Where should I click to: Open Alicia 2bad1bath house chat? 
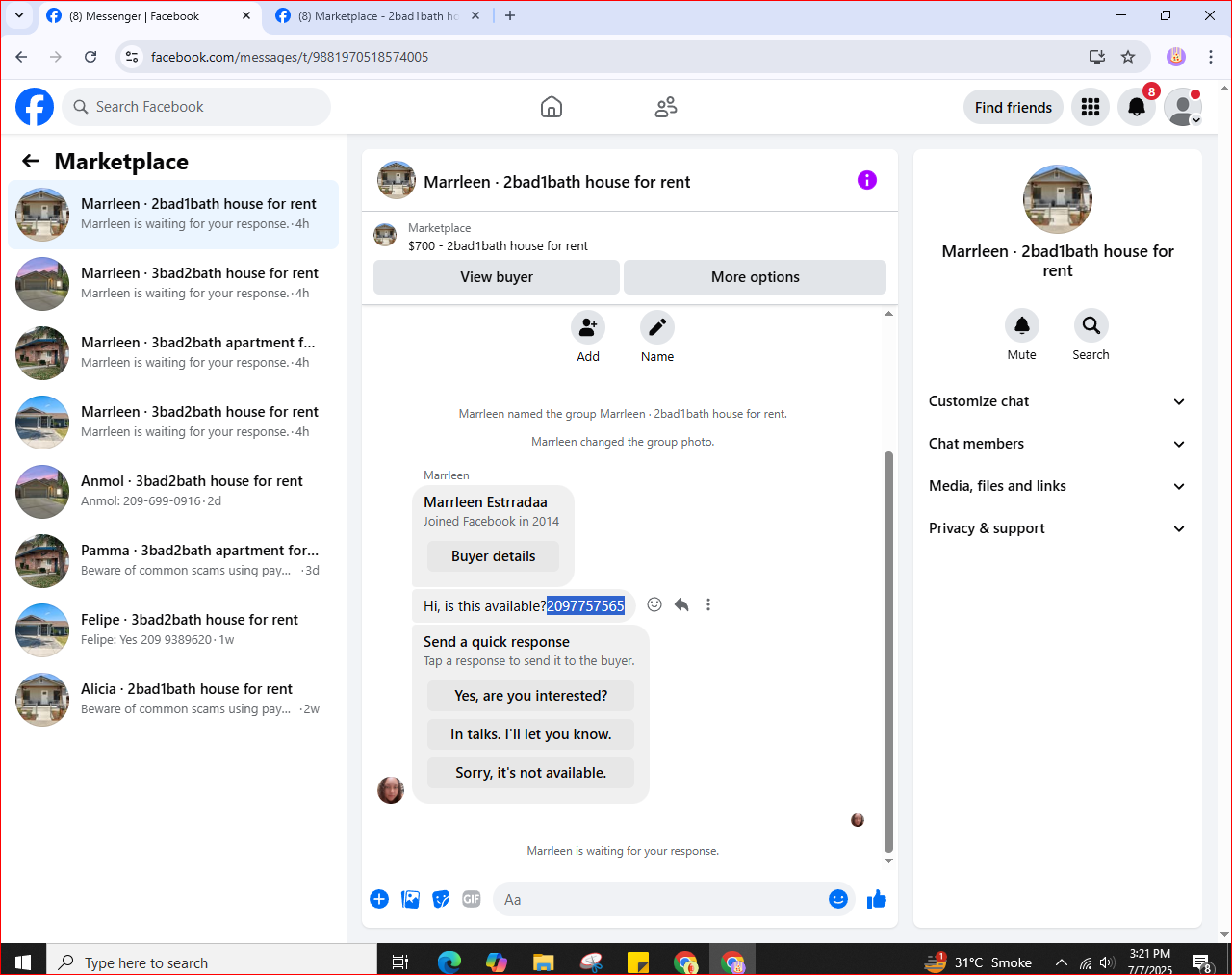[173, 700]
